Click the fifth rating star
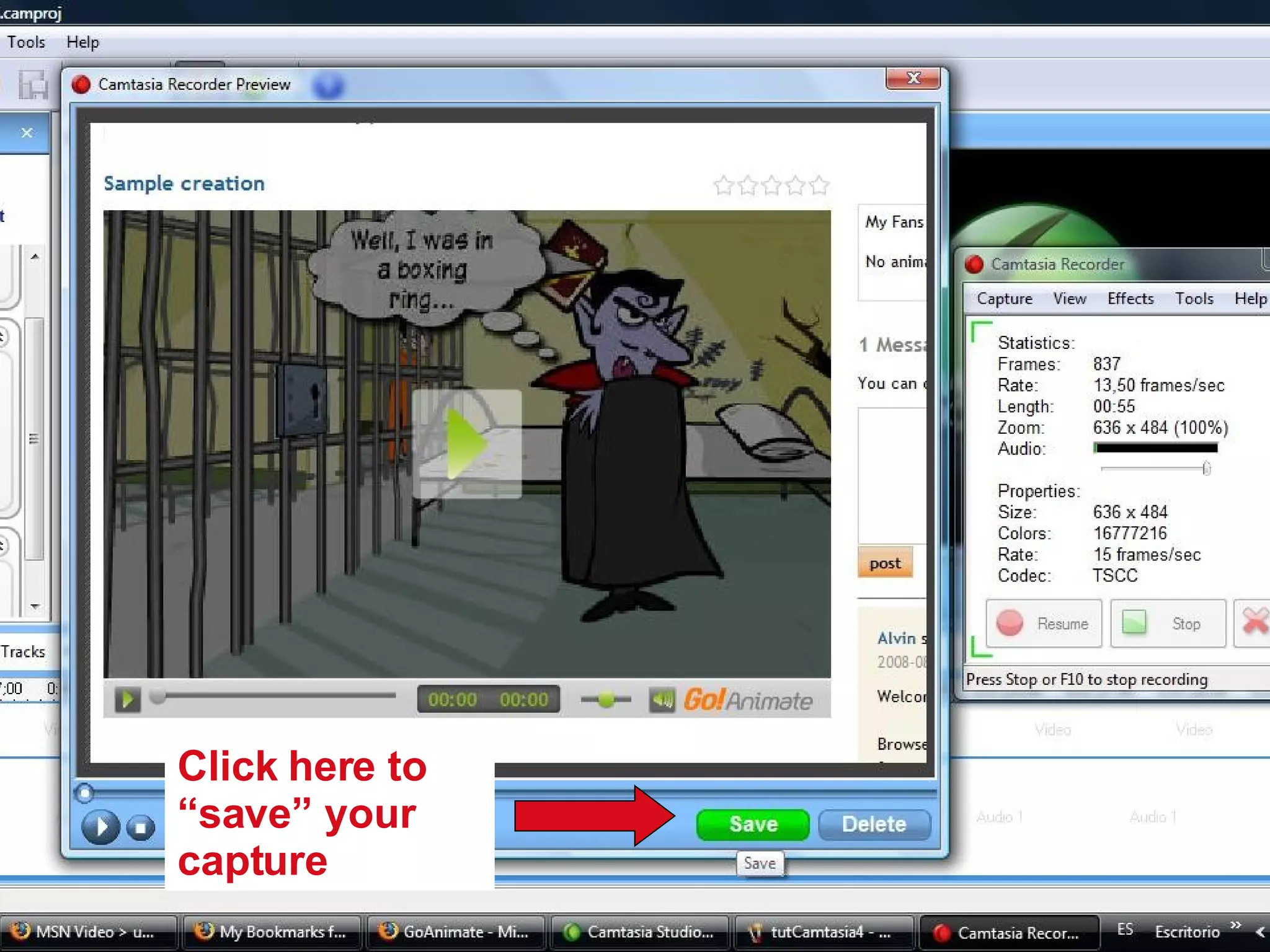 click(819, 185)
